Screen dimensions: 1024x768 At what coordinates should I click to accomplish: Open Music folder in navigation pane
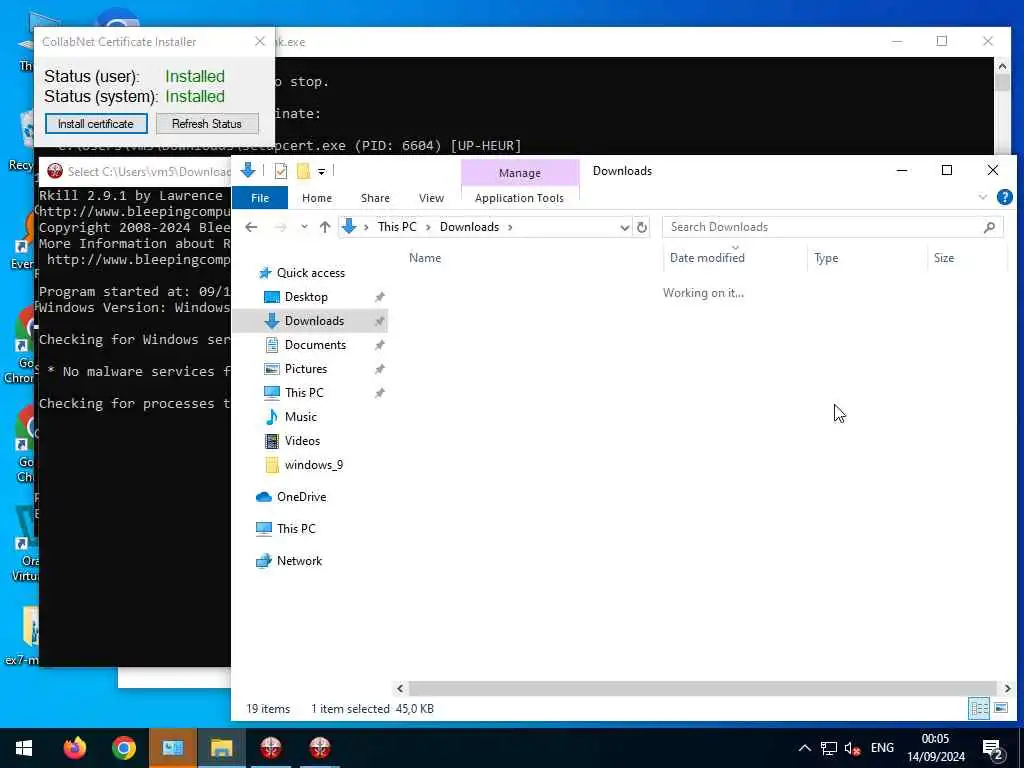coord(300,417)
